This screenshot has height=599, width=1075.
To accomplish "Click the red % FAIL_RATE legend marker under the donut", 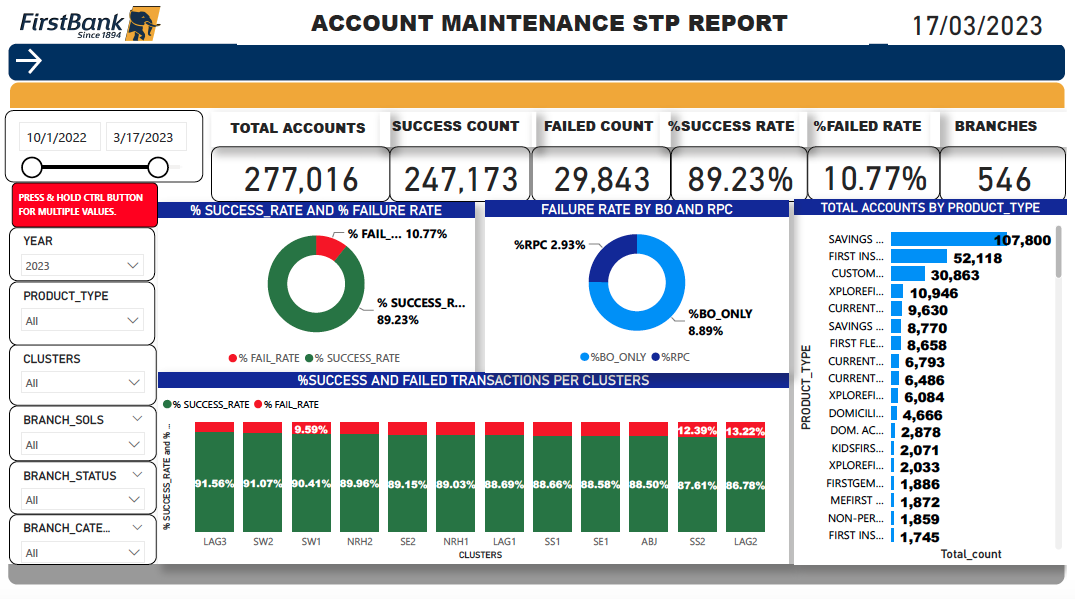I will 233,358.
